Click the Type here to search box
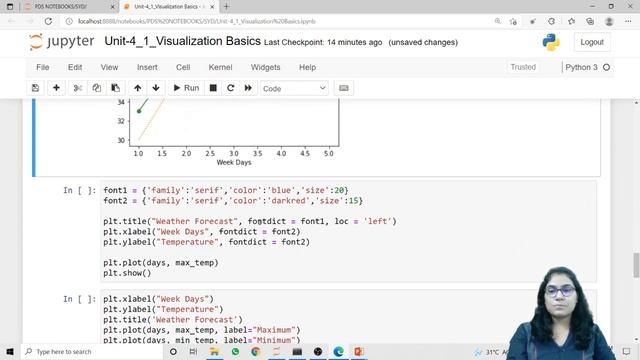 92,351
